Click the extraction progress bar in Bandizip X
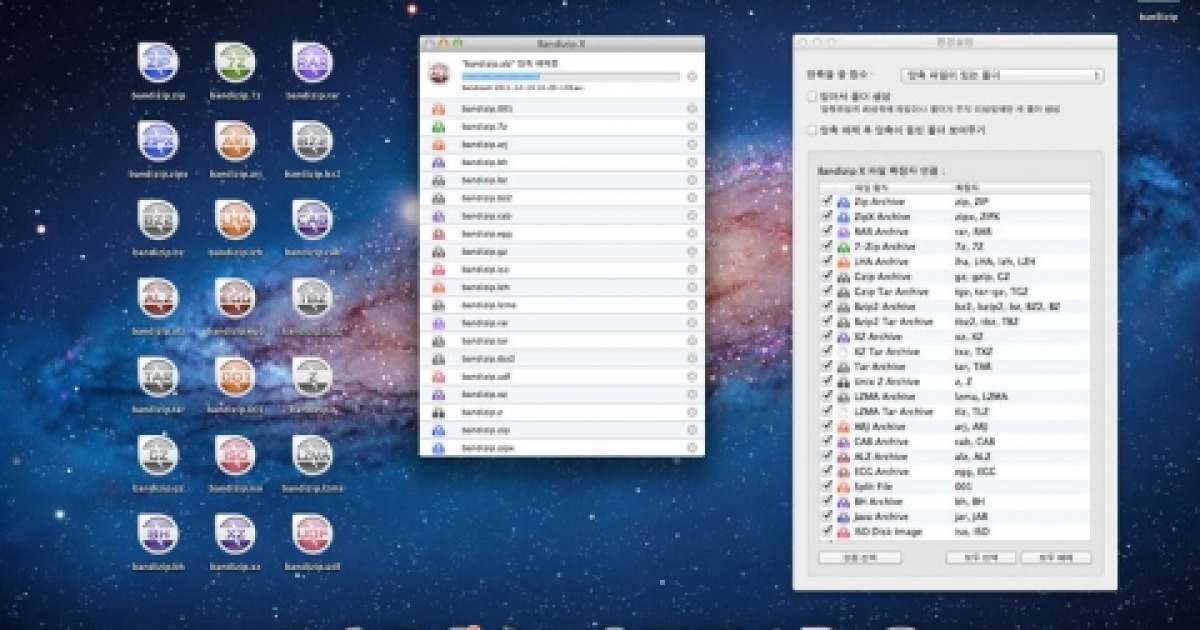Image resolution: width=1200 pixels, height=630 pixels. (570, 76)
